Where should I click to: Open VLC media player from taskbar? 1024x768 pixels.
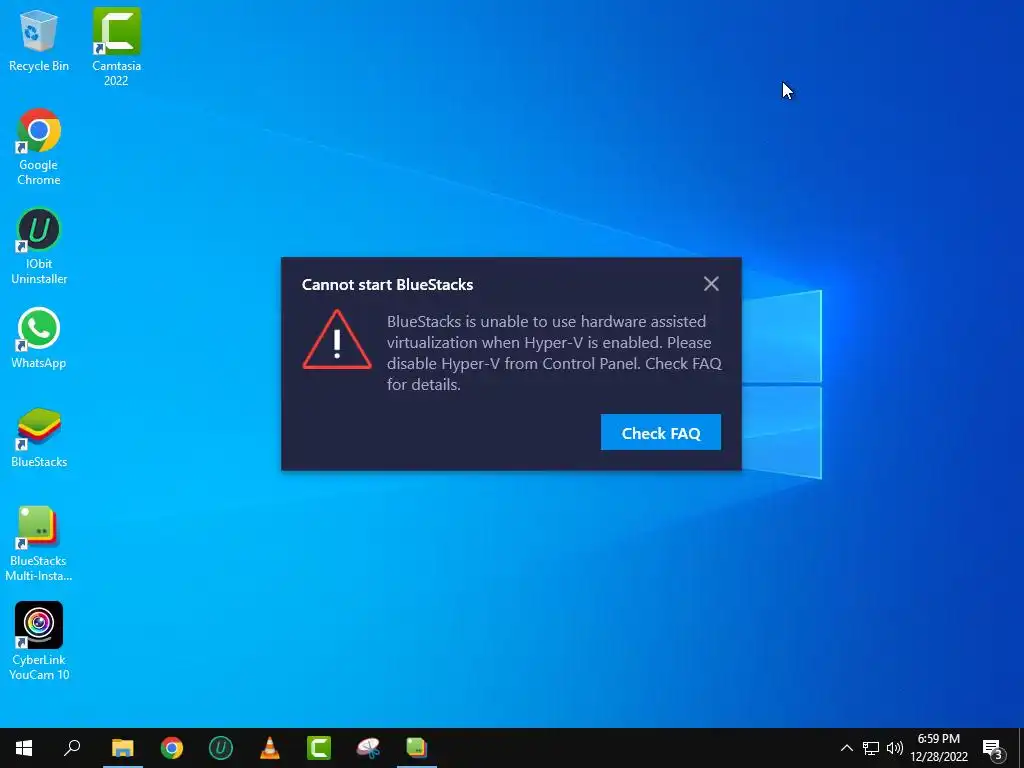[270, 748]
